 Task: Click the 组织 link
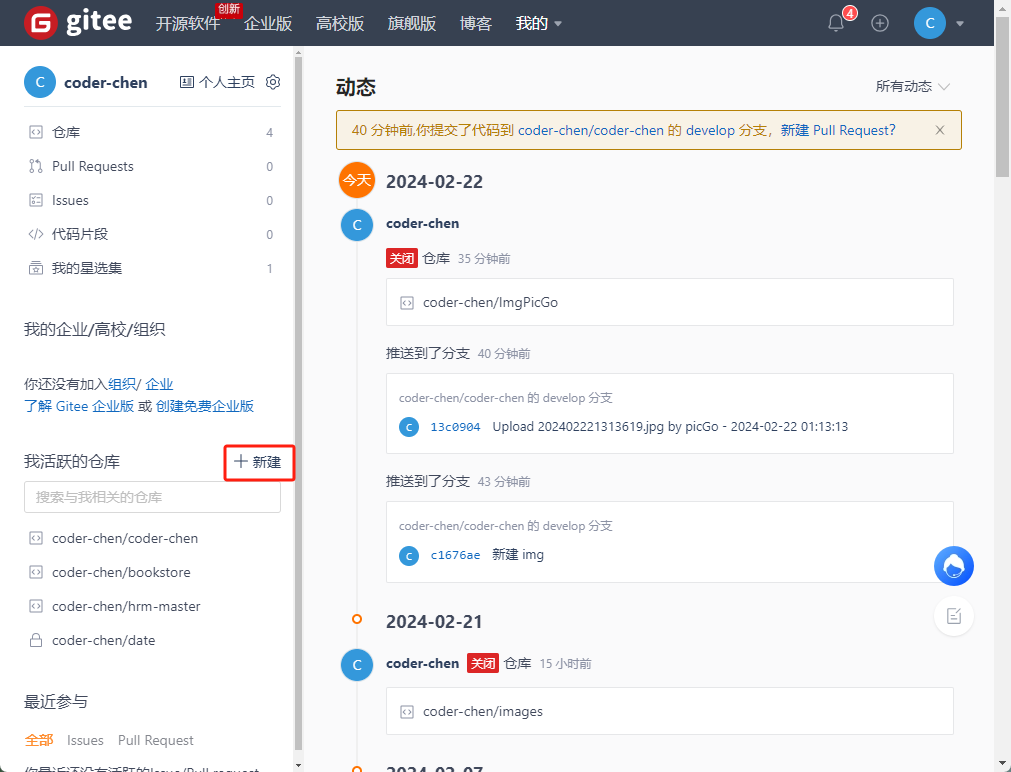click(x=122, y=384)
